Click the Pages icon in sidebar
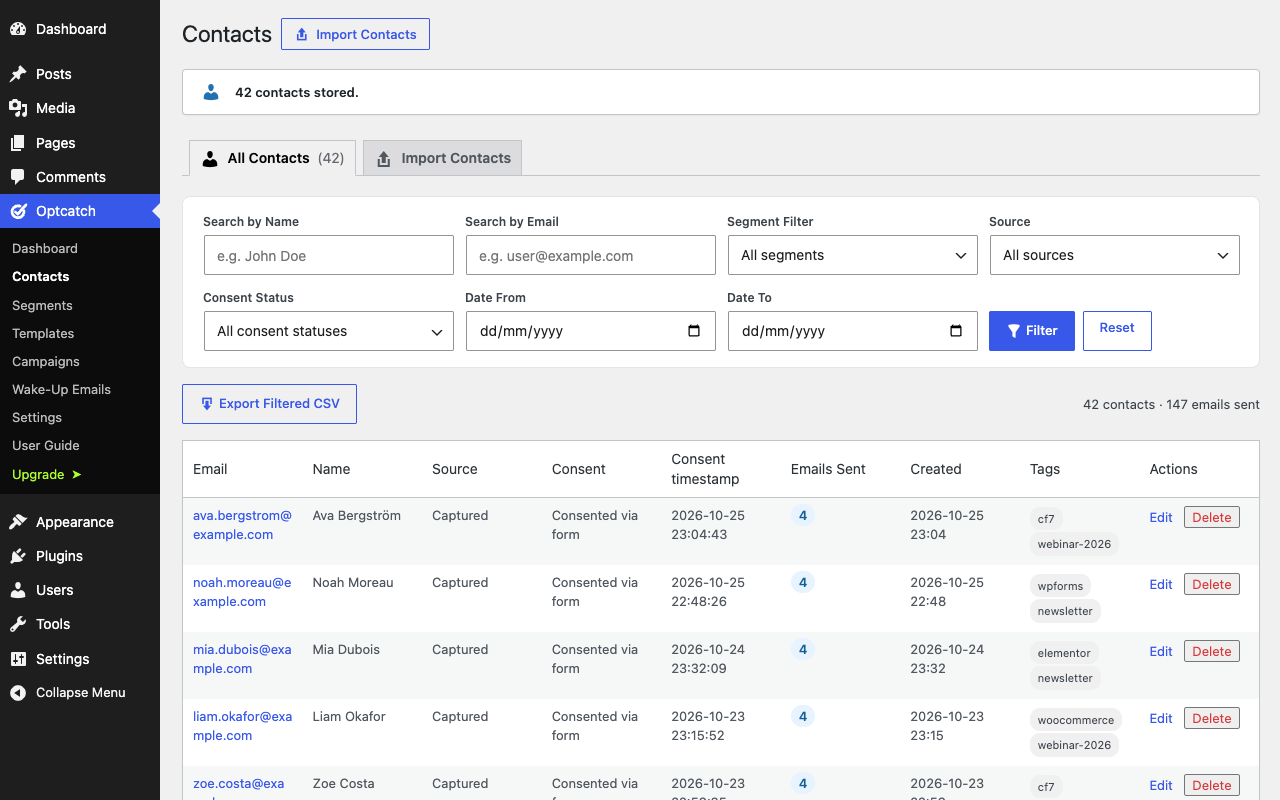 pyautogui.click(x=18, y=143)
